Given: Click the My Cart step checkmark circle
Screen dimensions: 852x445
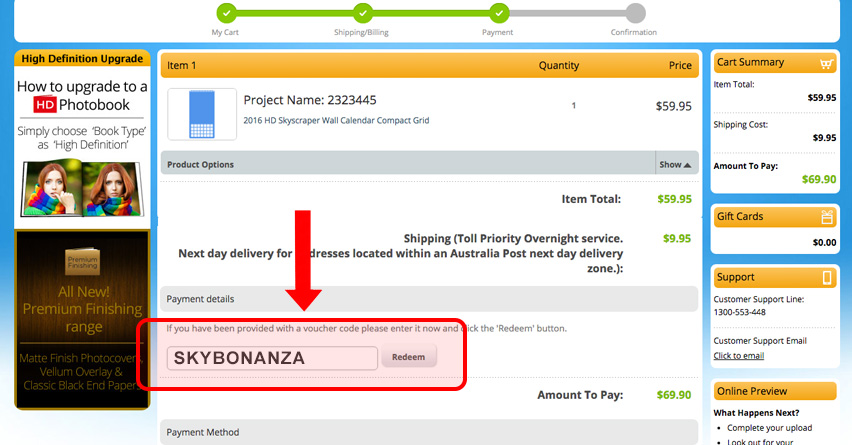Looking at the screenshot, I should [x=226, y=13].
